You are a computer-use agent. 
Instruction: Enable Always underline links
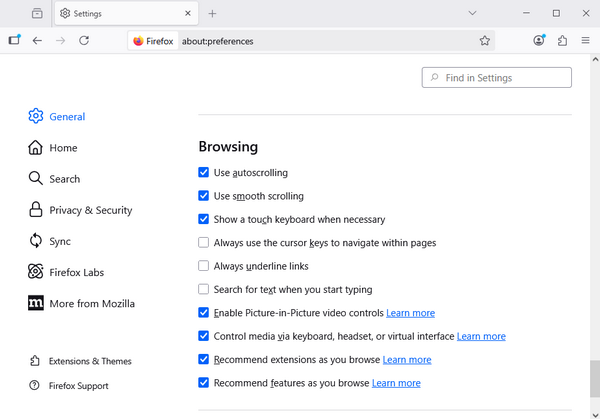(x=204, y=266)
